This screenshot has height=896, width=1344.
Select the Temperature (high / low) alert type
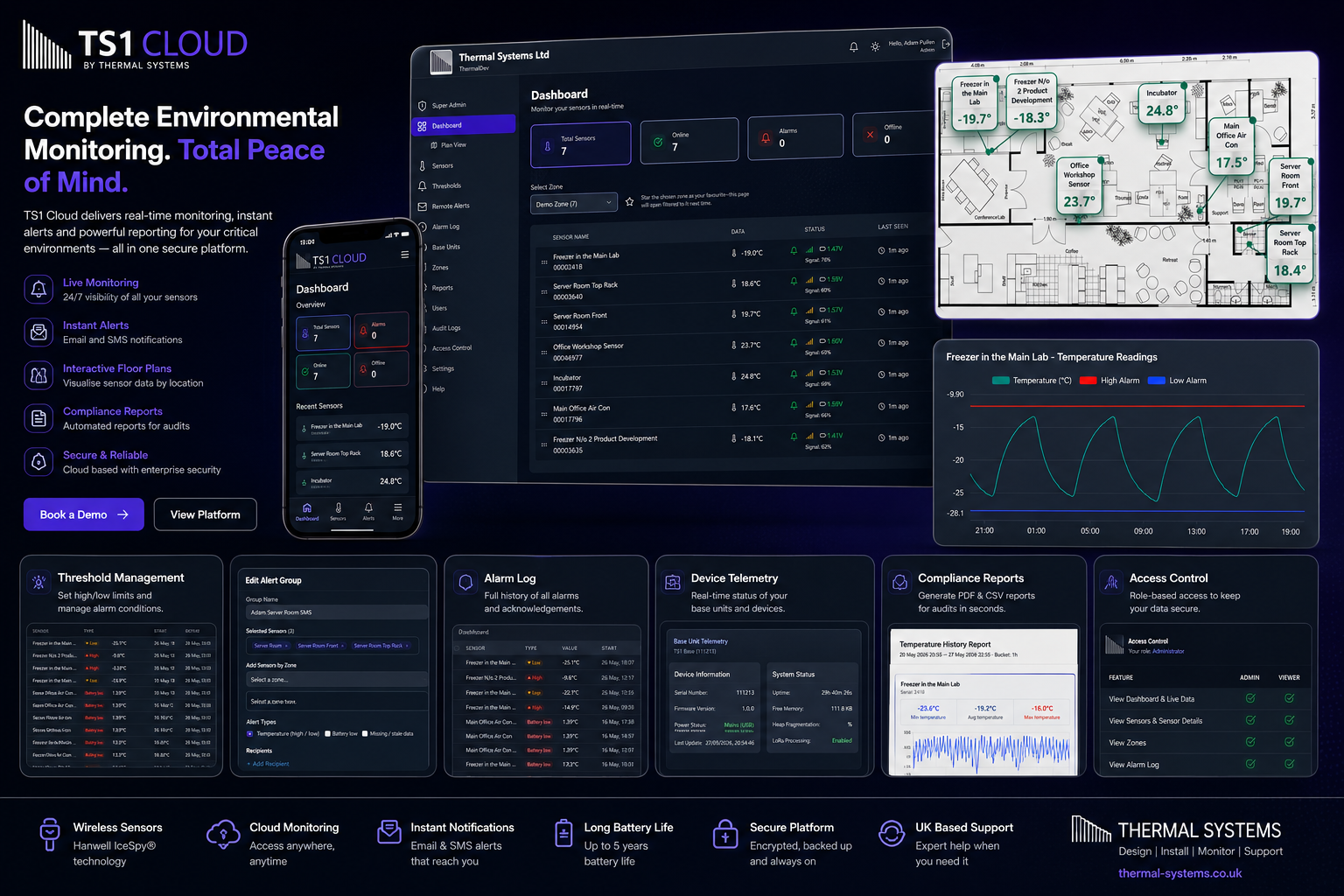click(249, 733)
